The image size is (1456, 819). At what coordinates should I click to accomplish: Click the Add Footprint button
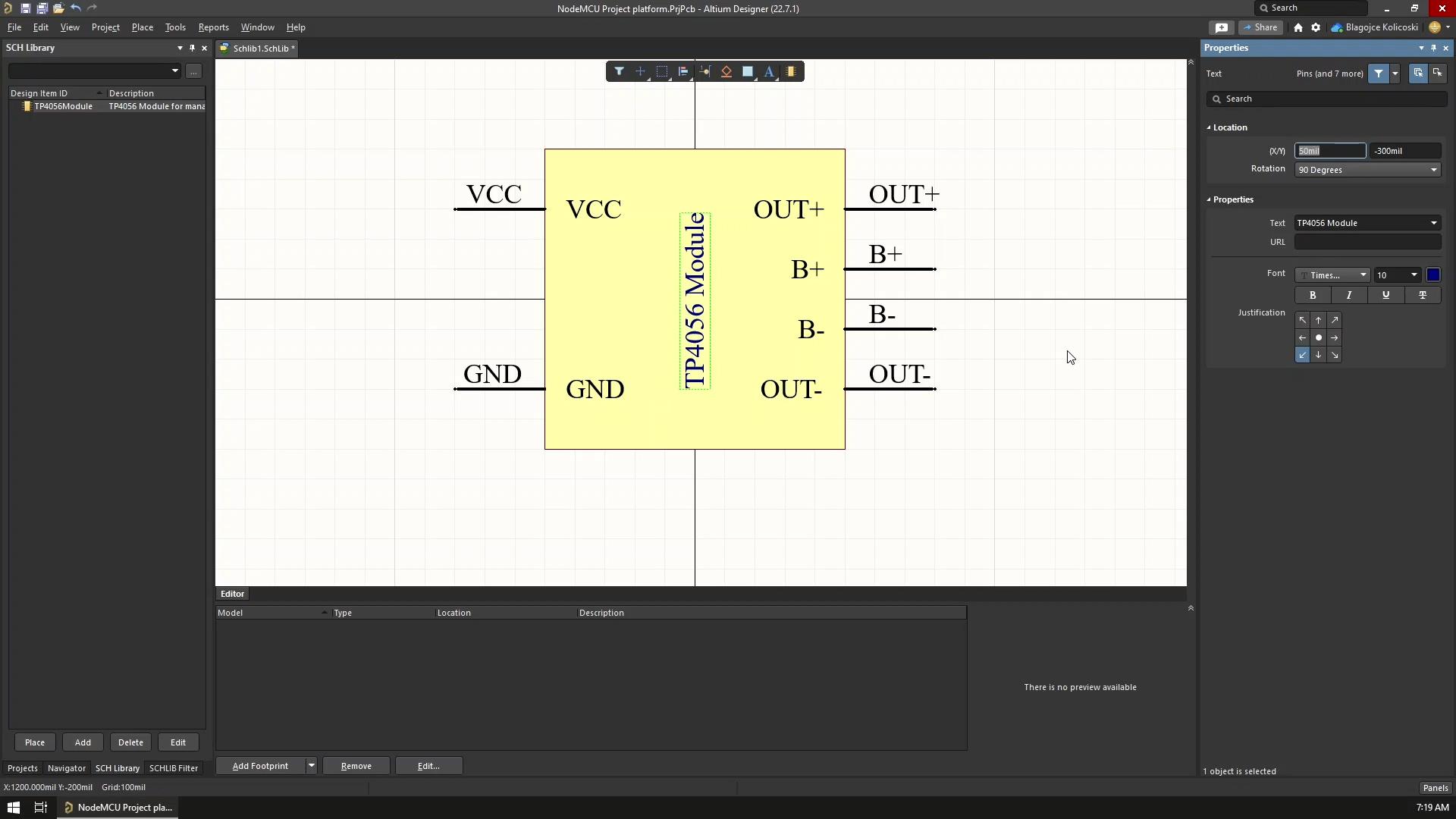260,766
